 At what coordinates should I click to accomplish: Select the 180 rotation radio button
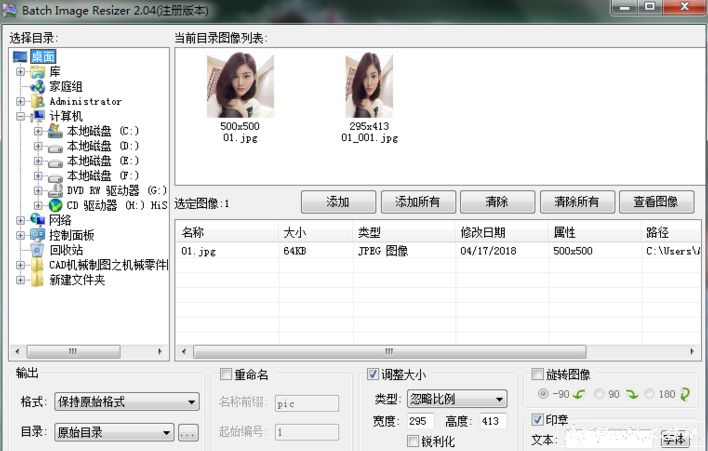pos(649,394)
